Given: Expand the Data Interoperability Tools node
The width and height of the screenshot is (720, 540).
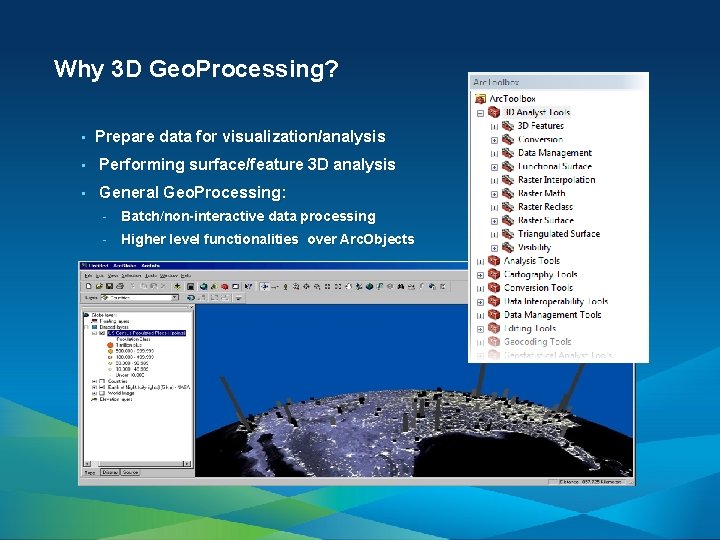Looking at the screenshot, I should point(480,302).
